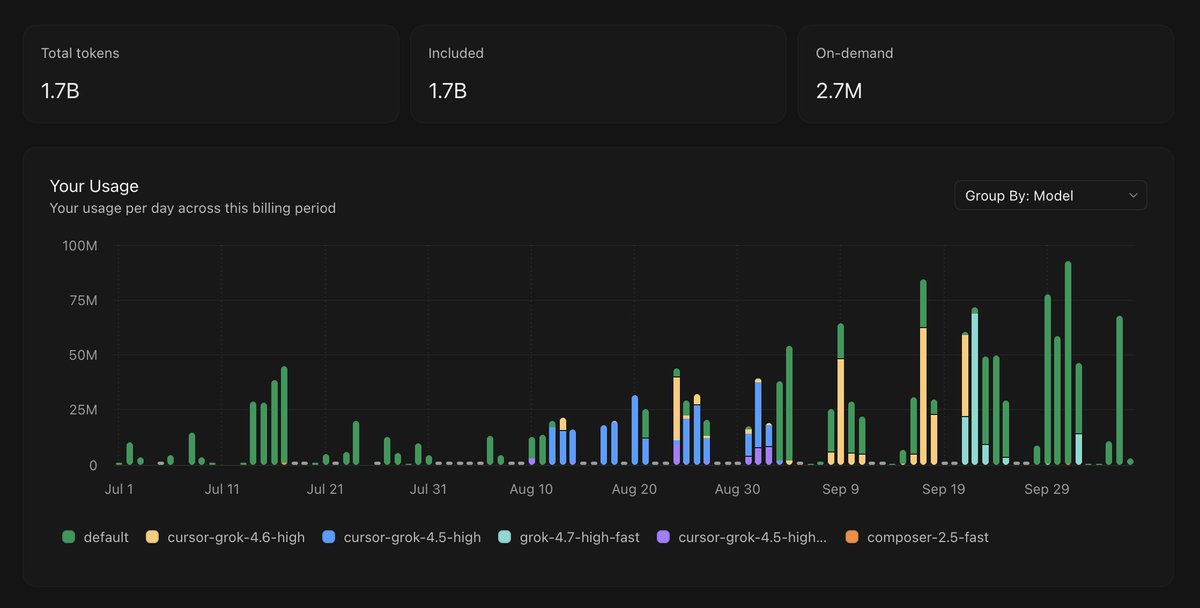This screenshot has width=1200, height=608.
Task: Open the Group By: Model dropdown
Action: click(x=1050, y=196)
